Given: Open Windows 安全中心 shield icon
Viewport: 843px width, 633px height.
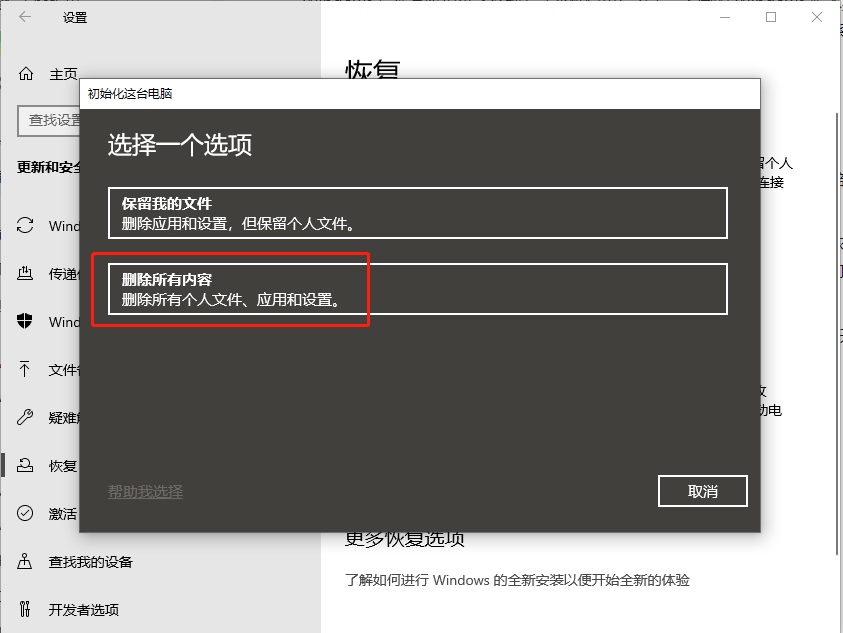Looking at the screenshot, I should (x=25, y=322).
